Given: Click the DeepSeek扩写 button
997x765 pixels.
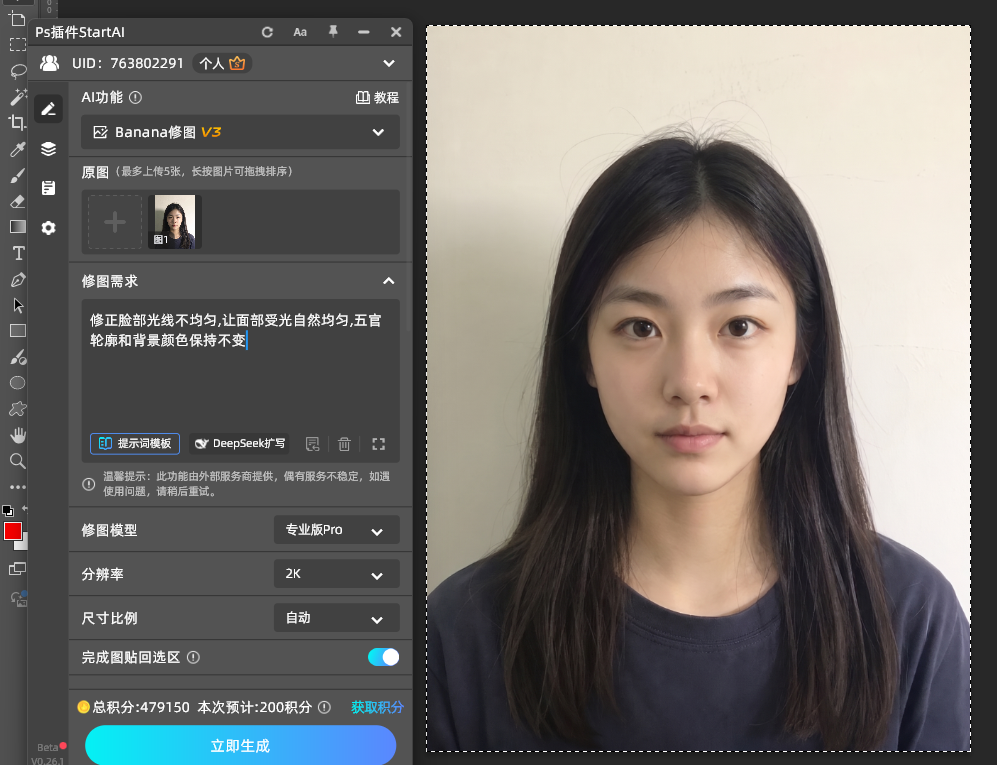Looking at the screenshot, I should [239, 444].
